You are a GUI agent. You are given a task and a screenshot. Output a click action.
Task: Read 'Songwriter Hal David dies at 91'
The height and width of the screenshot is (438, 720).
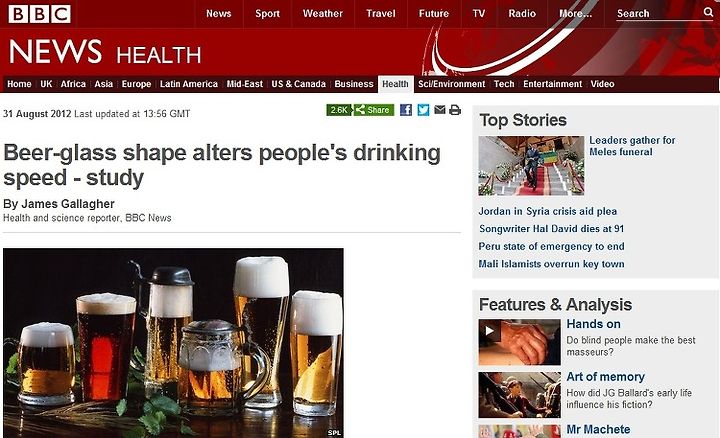tap(551, 229)
